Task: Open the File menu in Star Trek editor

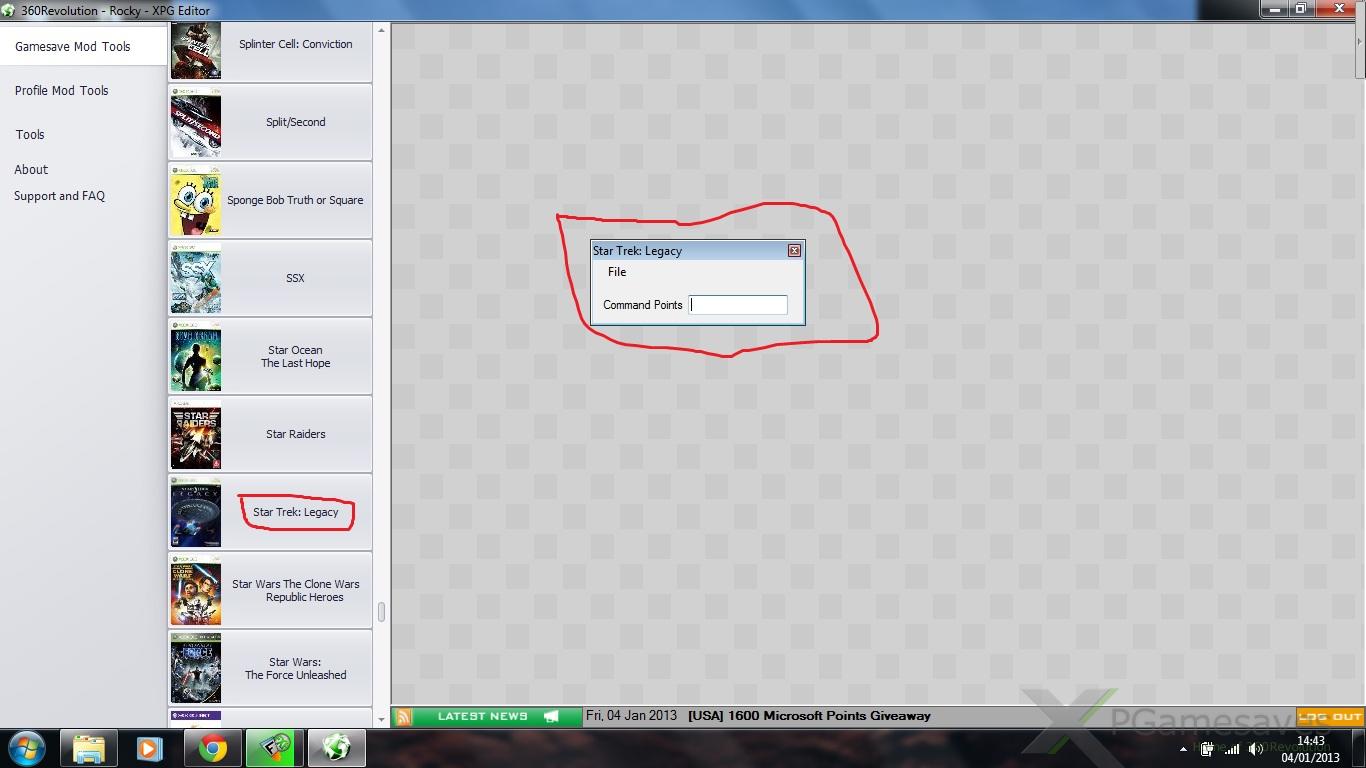Action: (617, 272)
